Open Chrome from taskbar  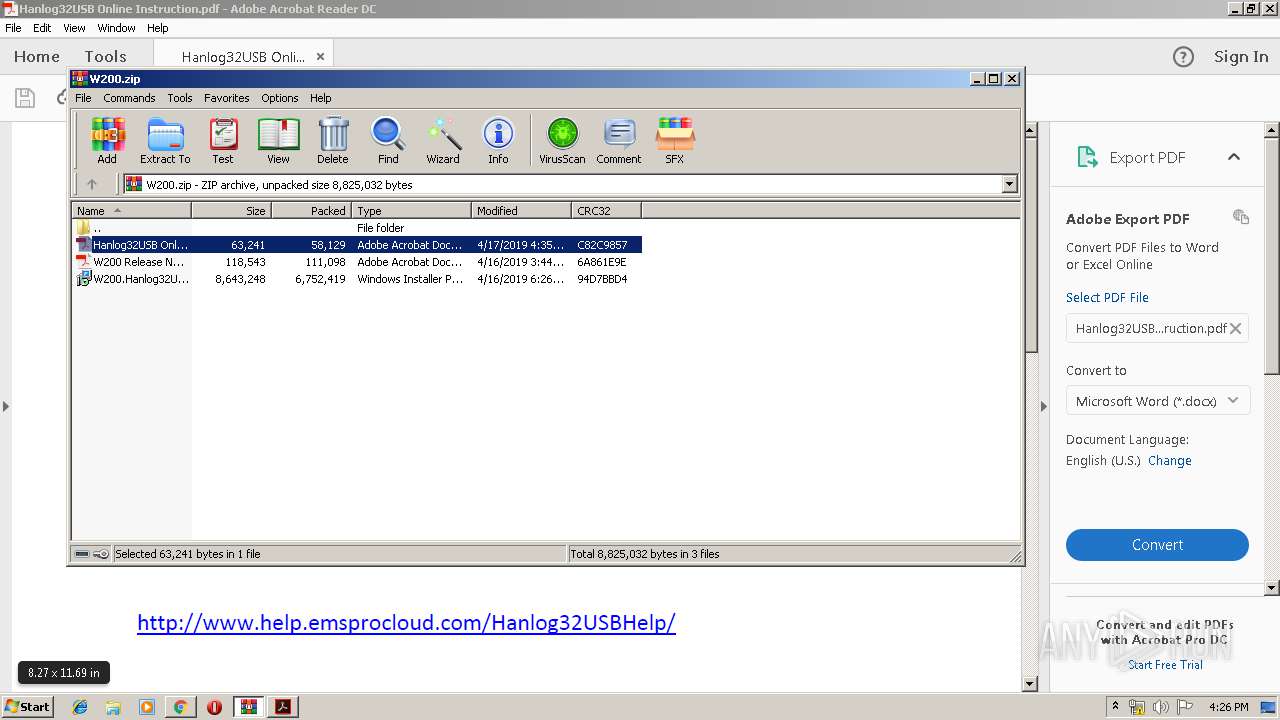pyautogui.click(x=180, y=707)
